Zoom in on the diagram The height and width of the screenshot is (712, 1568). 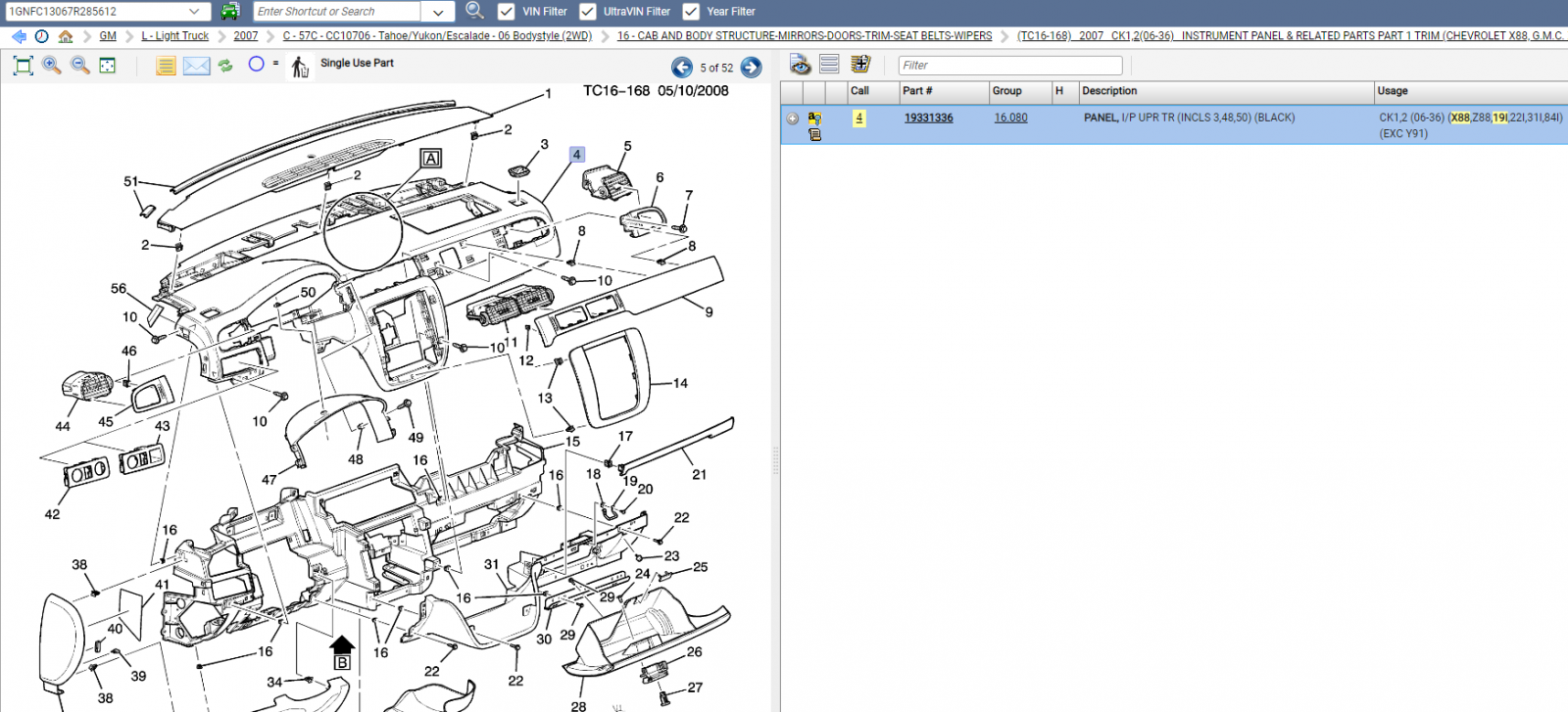point(52,66)
